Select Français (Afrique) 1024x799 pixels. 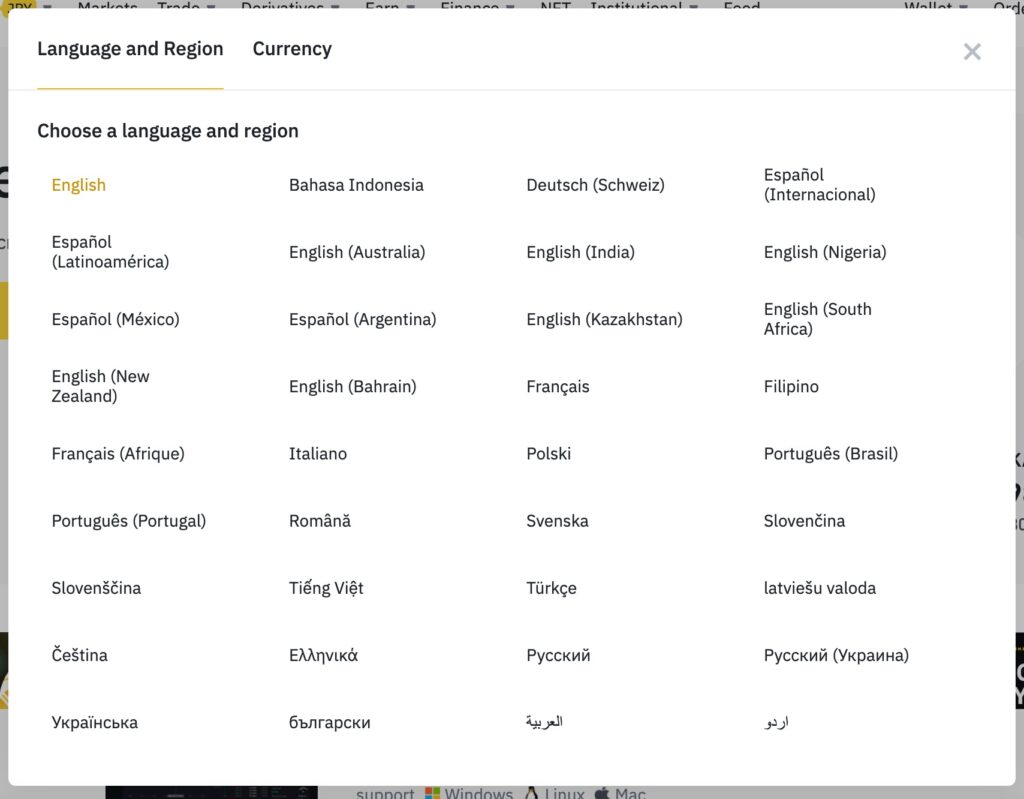click(118, 454)
